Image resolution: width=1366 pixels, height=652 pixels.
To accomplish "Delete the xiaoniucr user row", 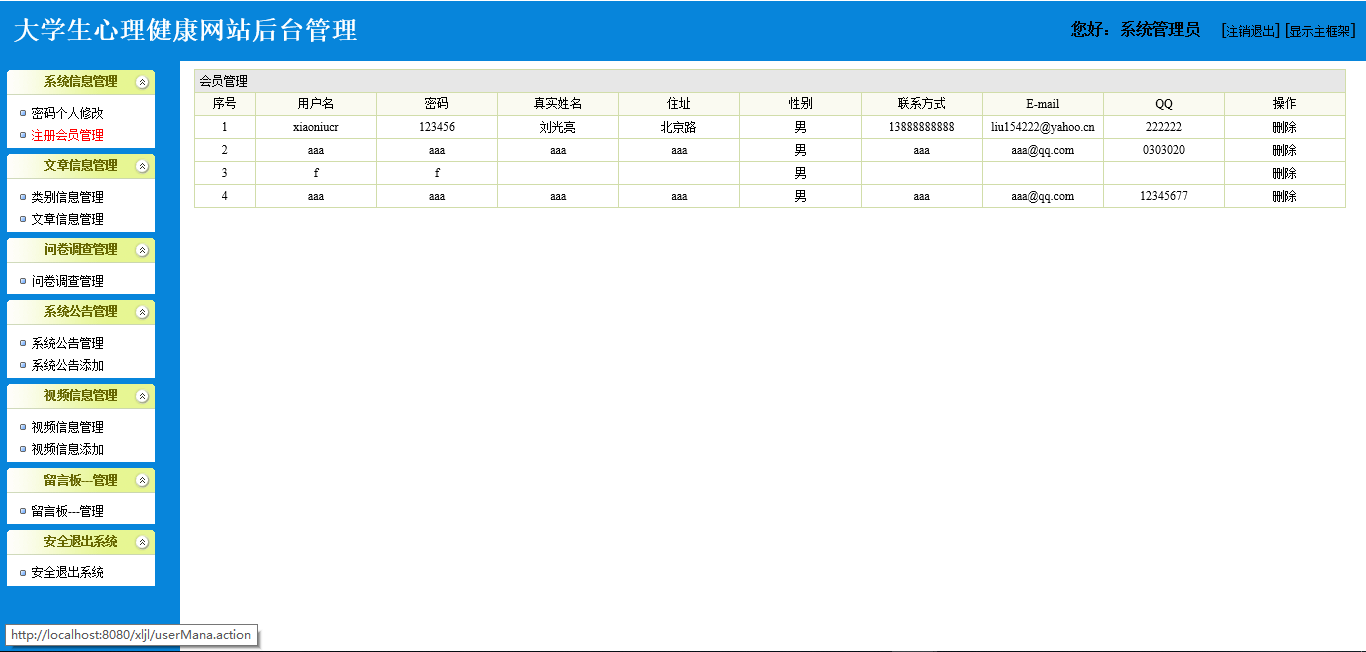I will [x=1284, y=127].
